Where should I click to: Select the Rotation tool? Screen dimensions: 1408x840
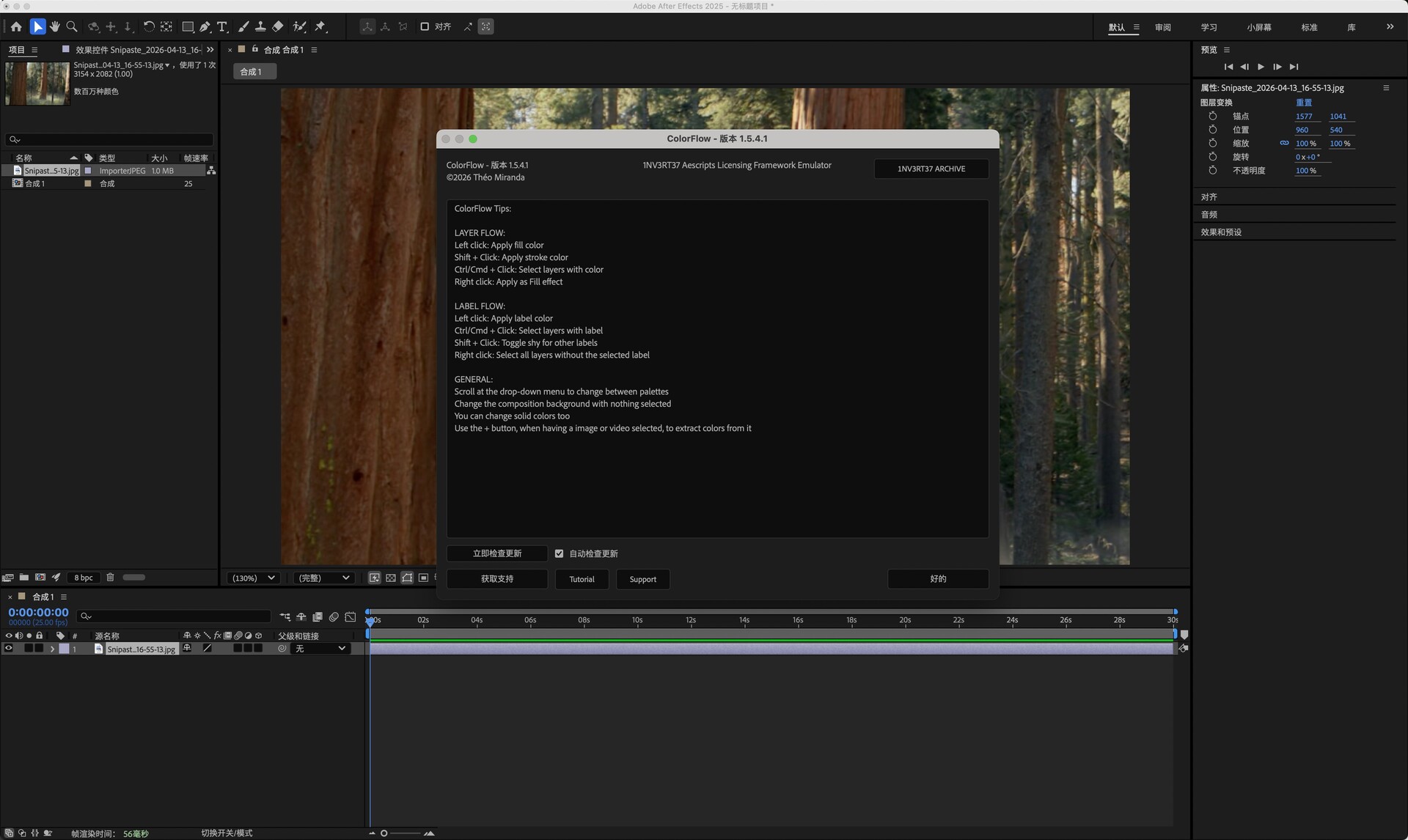tap(148, 26)
